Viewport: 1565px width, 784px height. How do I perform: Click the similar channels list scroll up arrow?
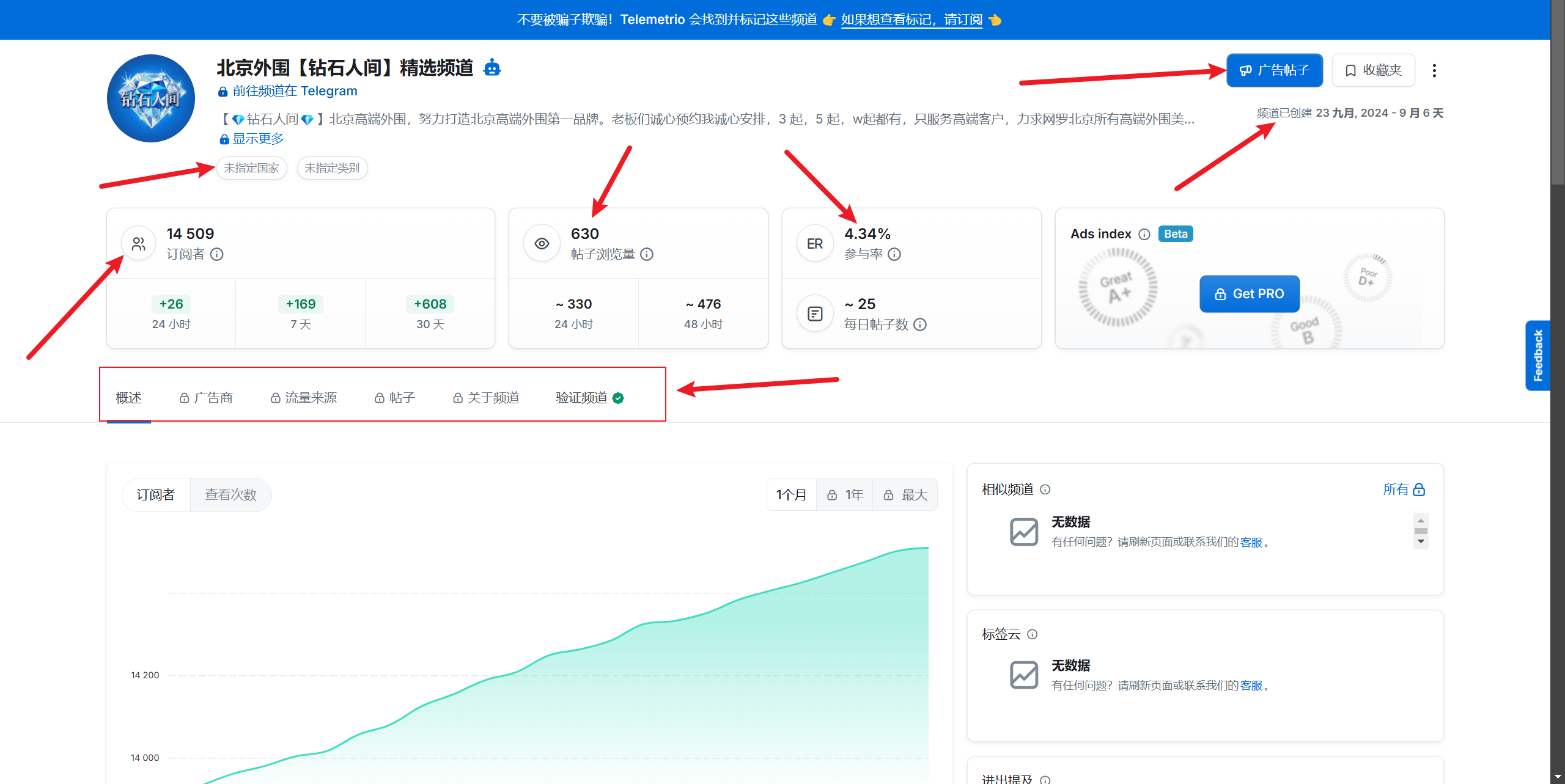tap(1421, 521)
